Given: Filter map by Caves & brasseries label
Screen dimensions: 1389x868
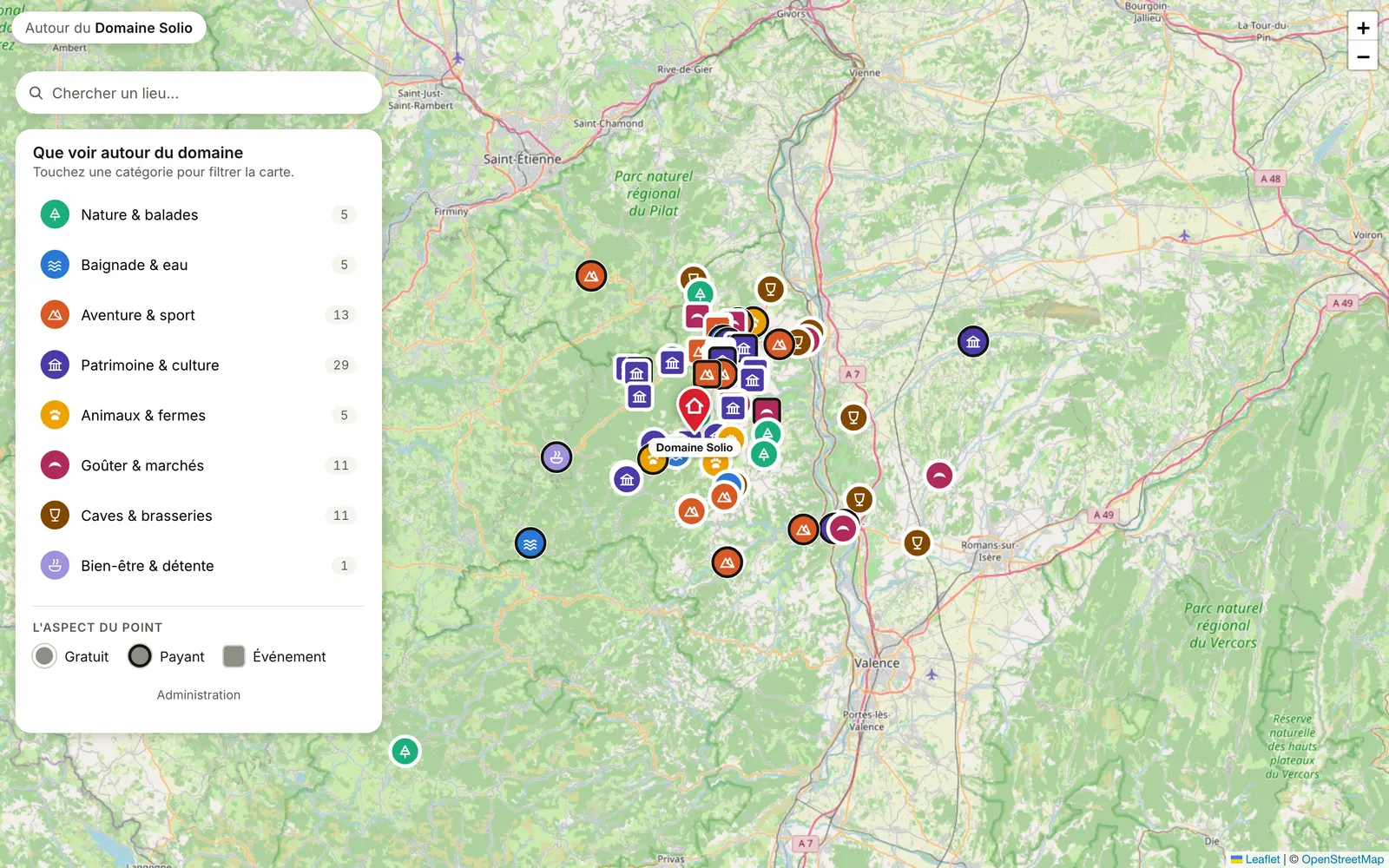Looking at the screenshot, I should pos(147,516).
